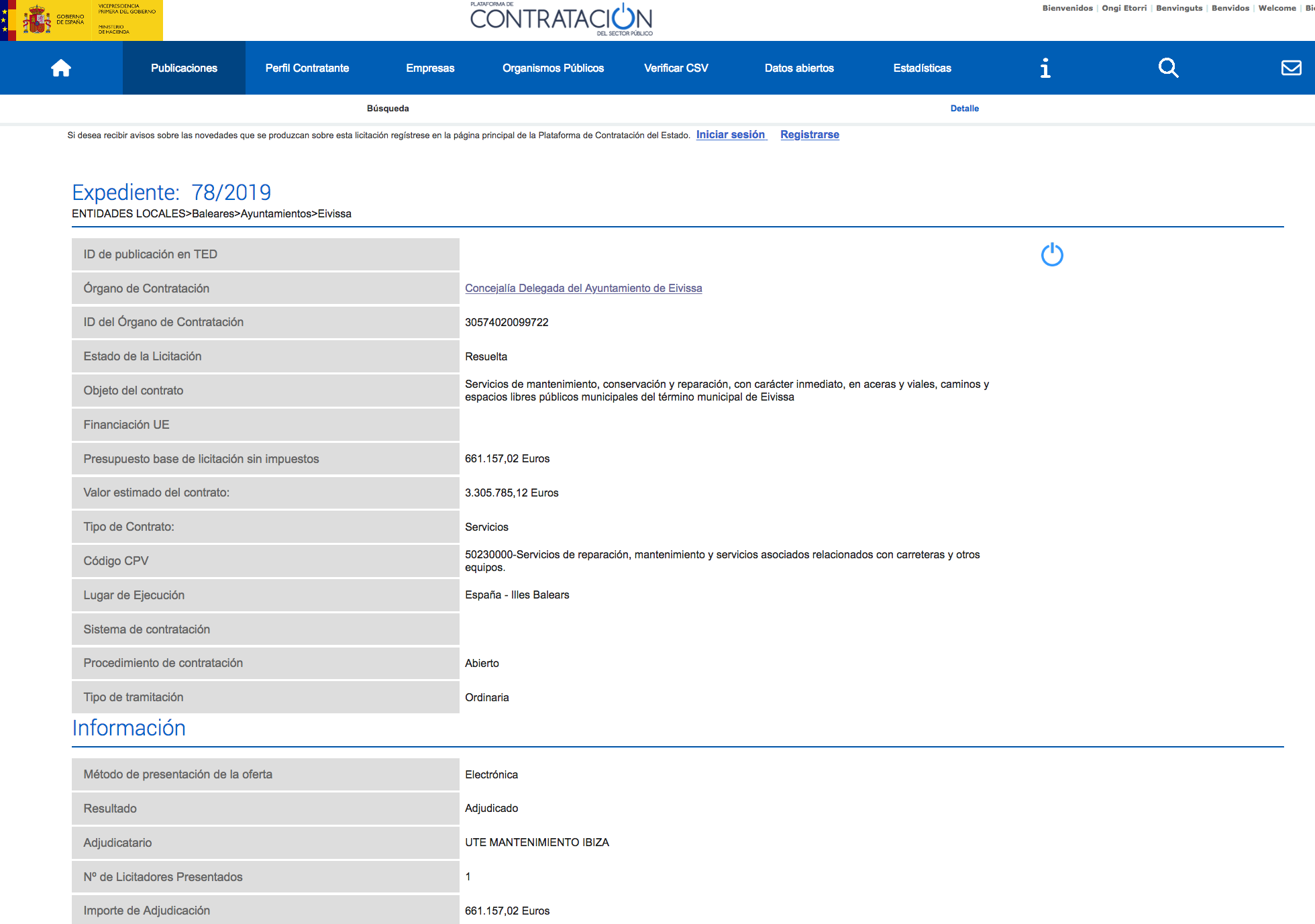The width and height of the screenshot is (1315, 924).
Task: Click the Resultado value Adjudicado
Action: 491,808
